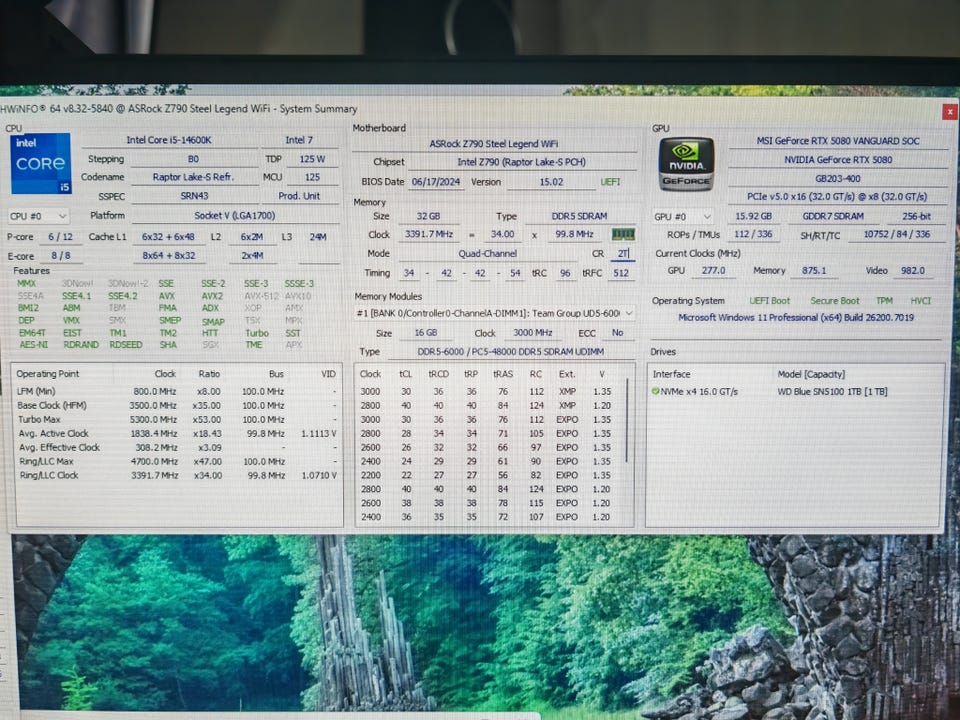Viewport: 960px width, 720px height.
Task: Open the GPU #0 selector dropdown
Action: (683, 216)
